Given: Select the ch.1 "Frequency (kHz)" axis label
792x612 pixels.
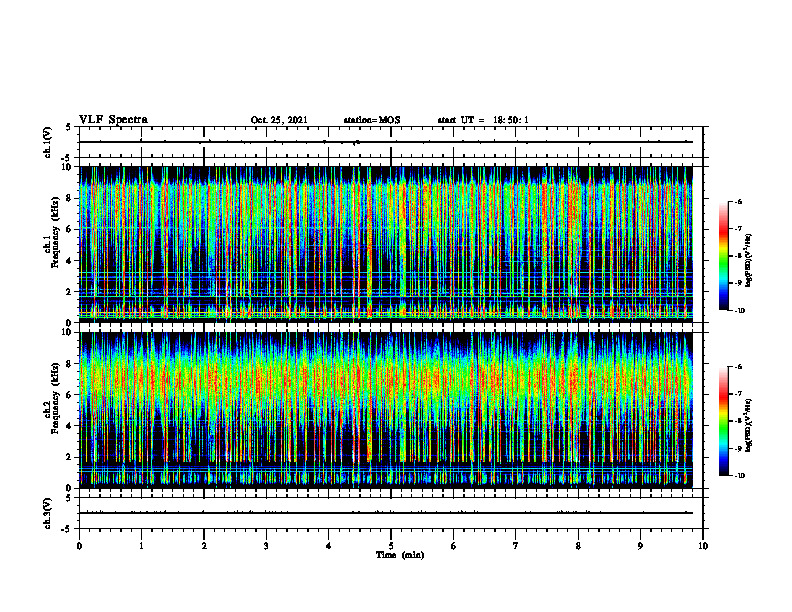Looking at the screenshot, I should click(55, 232).
